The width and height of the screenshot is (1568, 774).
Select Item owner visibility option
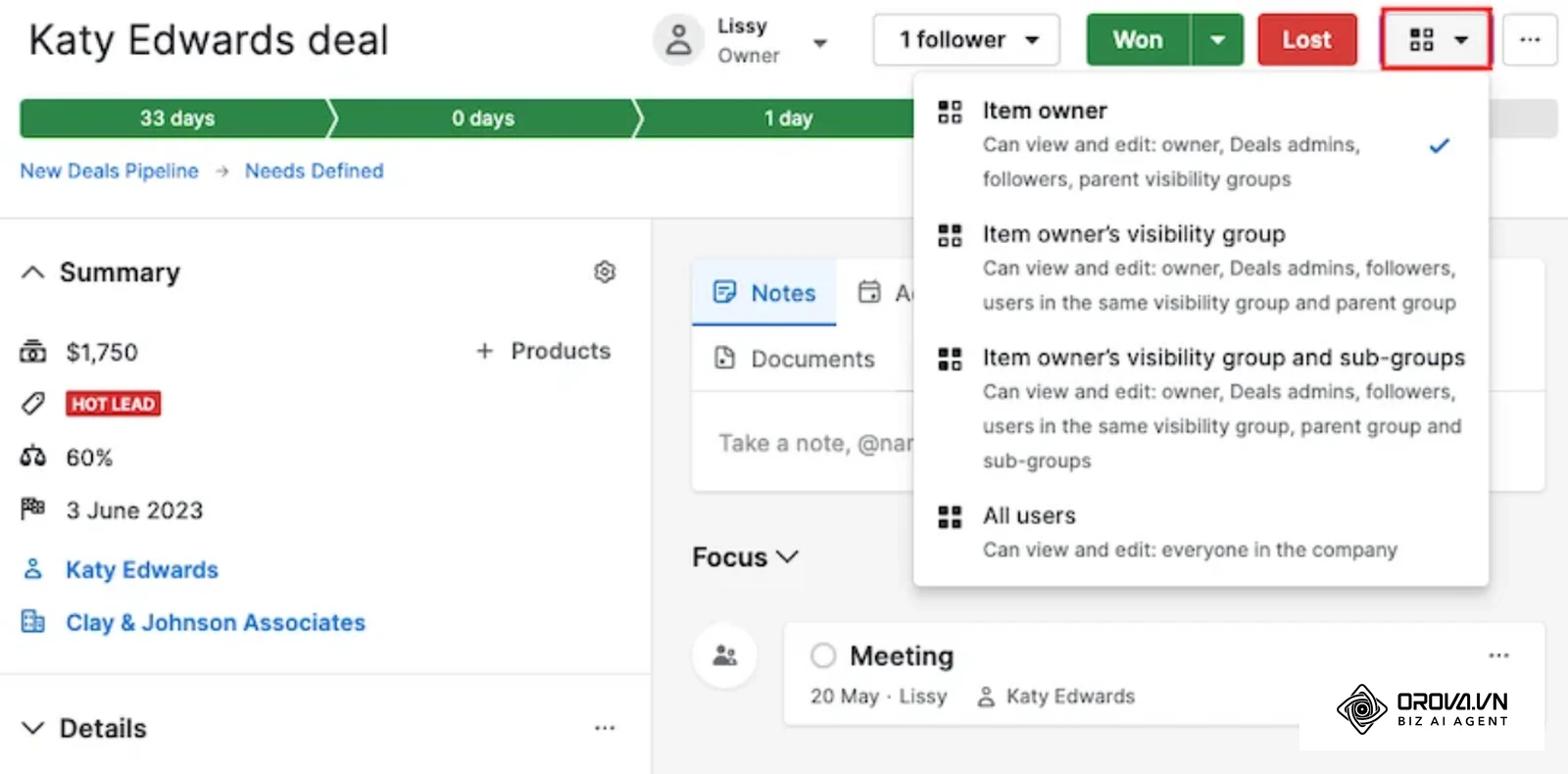1200,144
